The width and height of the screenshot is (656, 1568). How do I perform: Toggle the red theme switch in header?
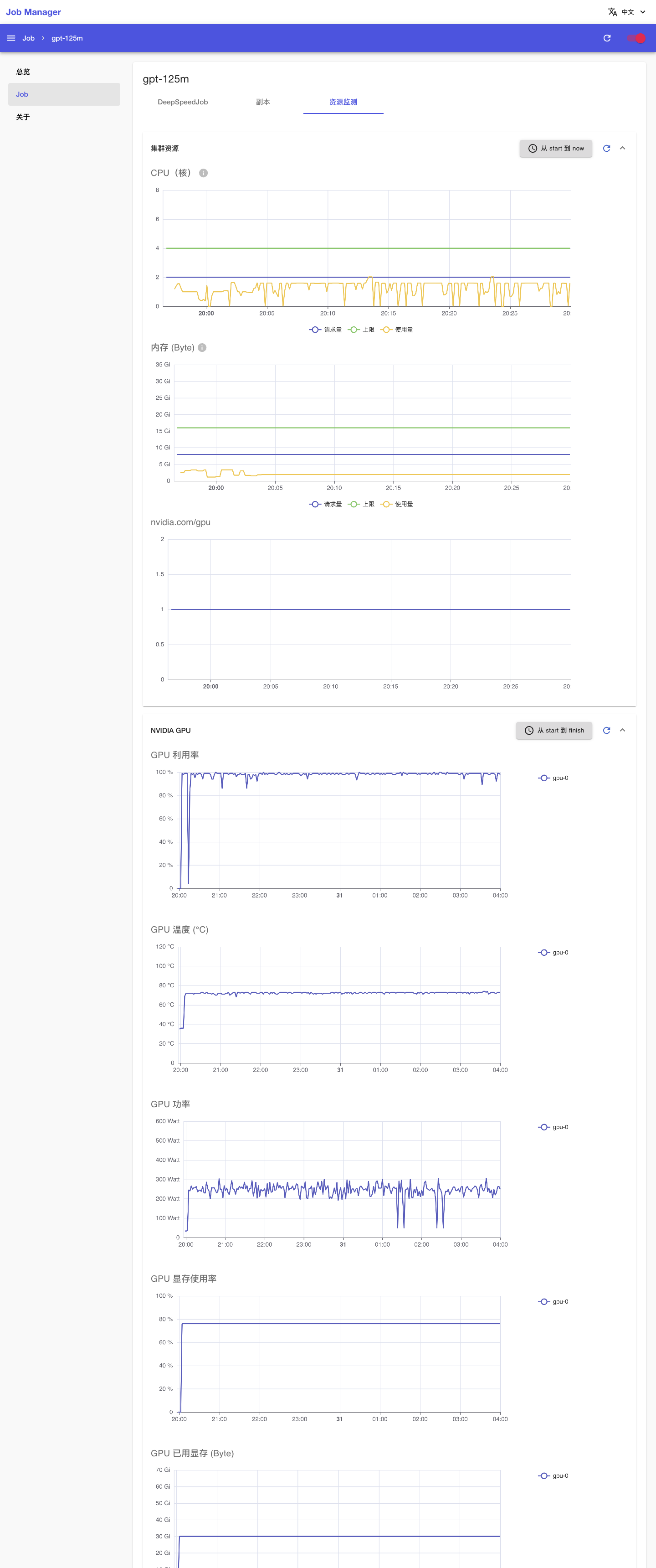pos(636,38)
